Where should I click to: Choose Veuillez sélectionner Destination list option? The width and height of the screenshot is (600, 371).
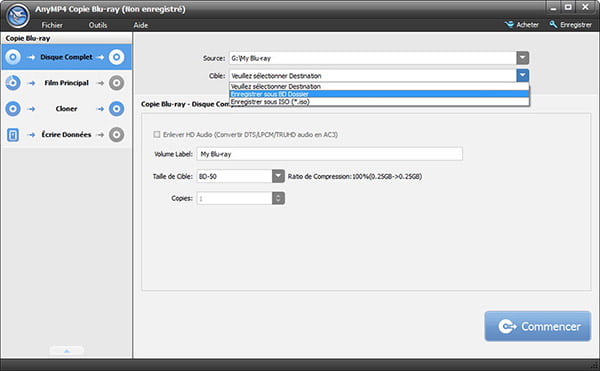point(379,86)
